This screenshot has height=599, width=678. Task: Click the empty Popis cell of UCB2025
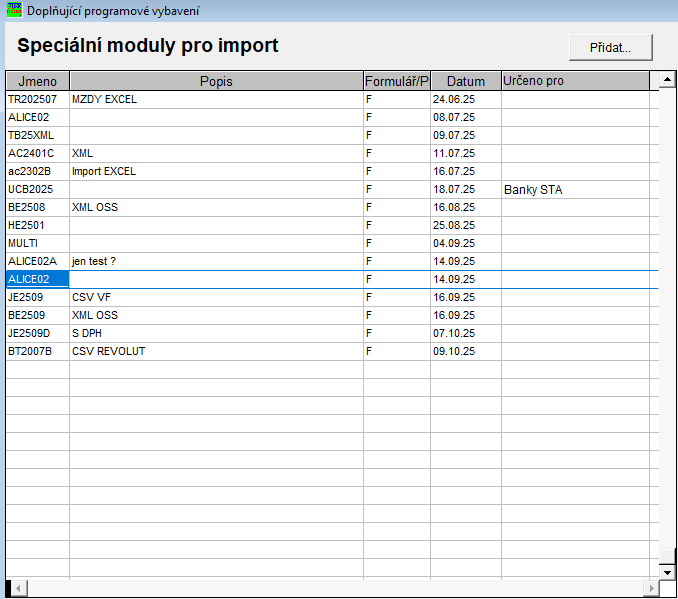click(x=216, y=189)
